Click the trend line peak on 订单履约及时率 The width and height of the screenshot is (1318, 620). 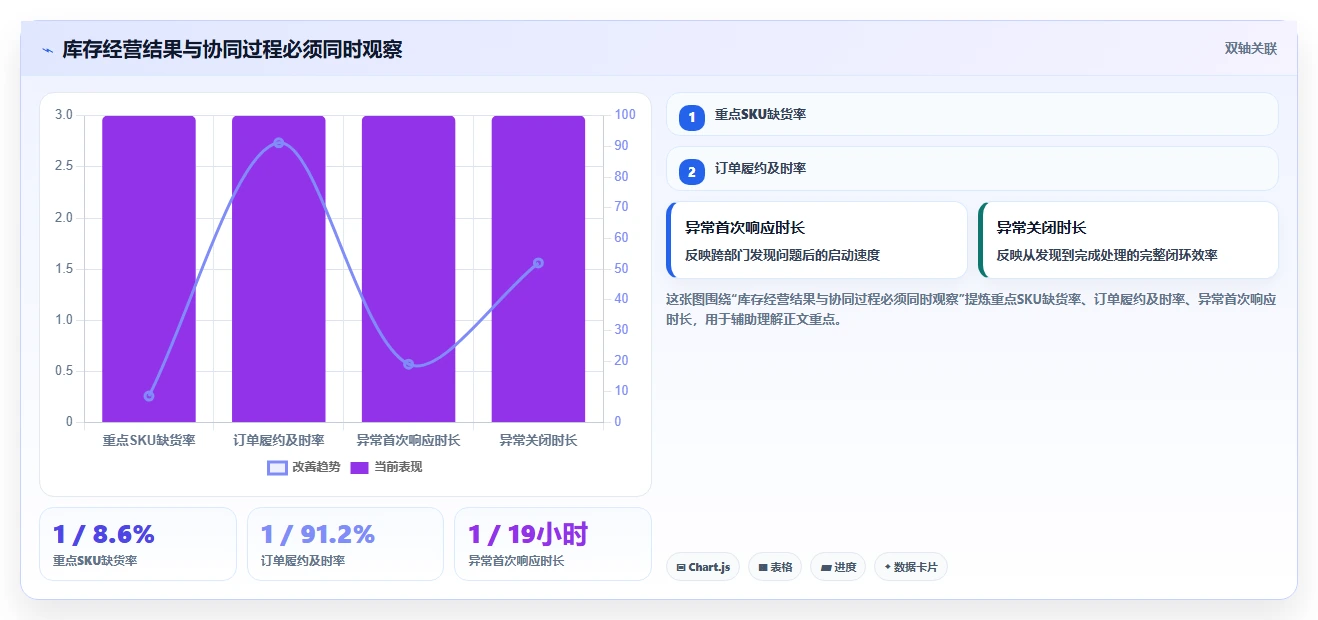[x=279, y=143]
